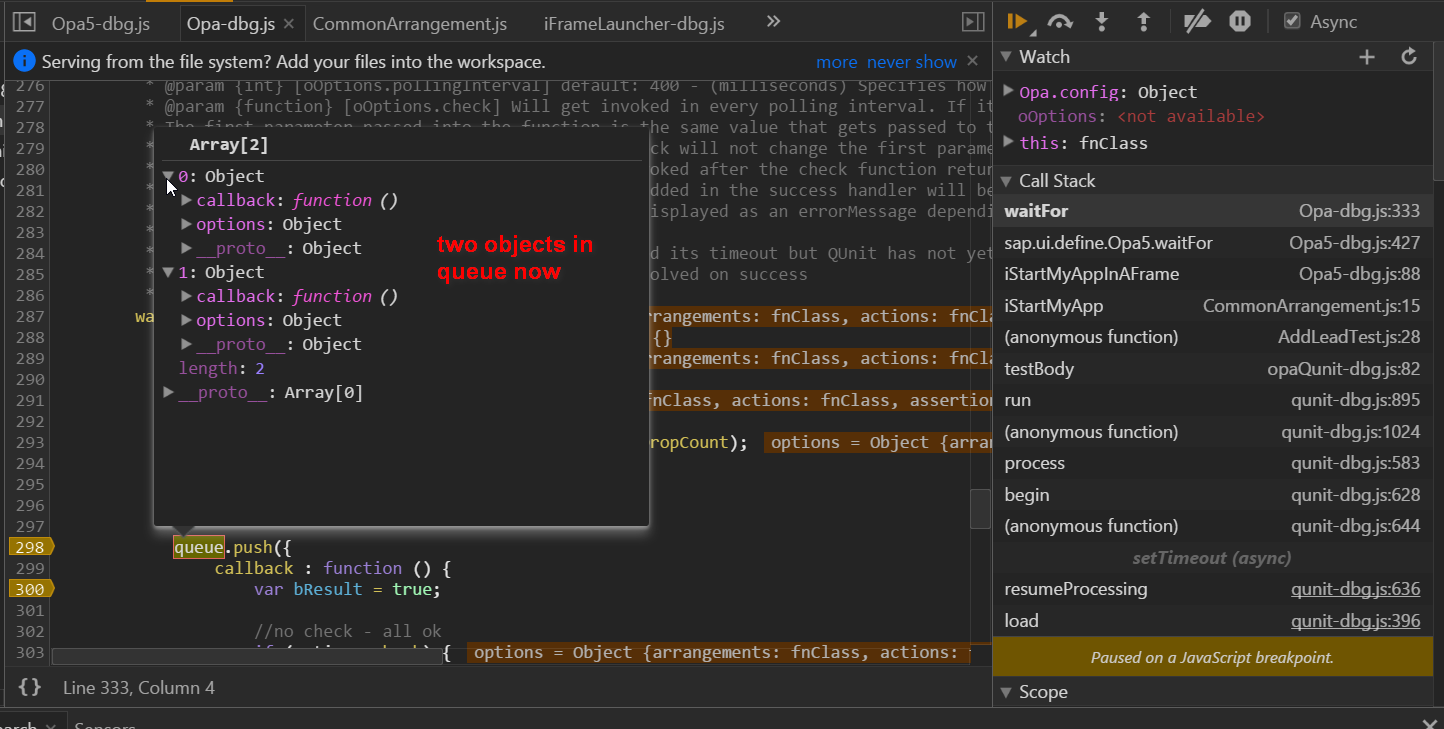Click 'length: 2' property in popup

pyautogui.click(x=222, y=368)
